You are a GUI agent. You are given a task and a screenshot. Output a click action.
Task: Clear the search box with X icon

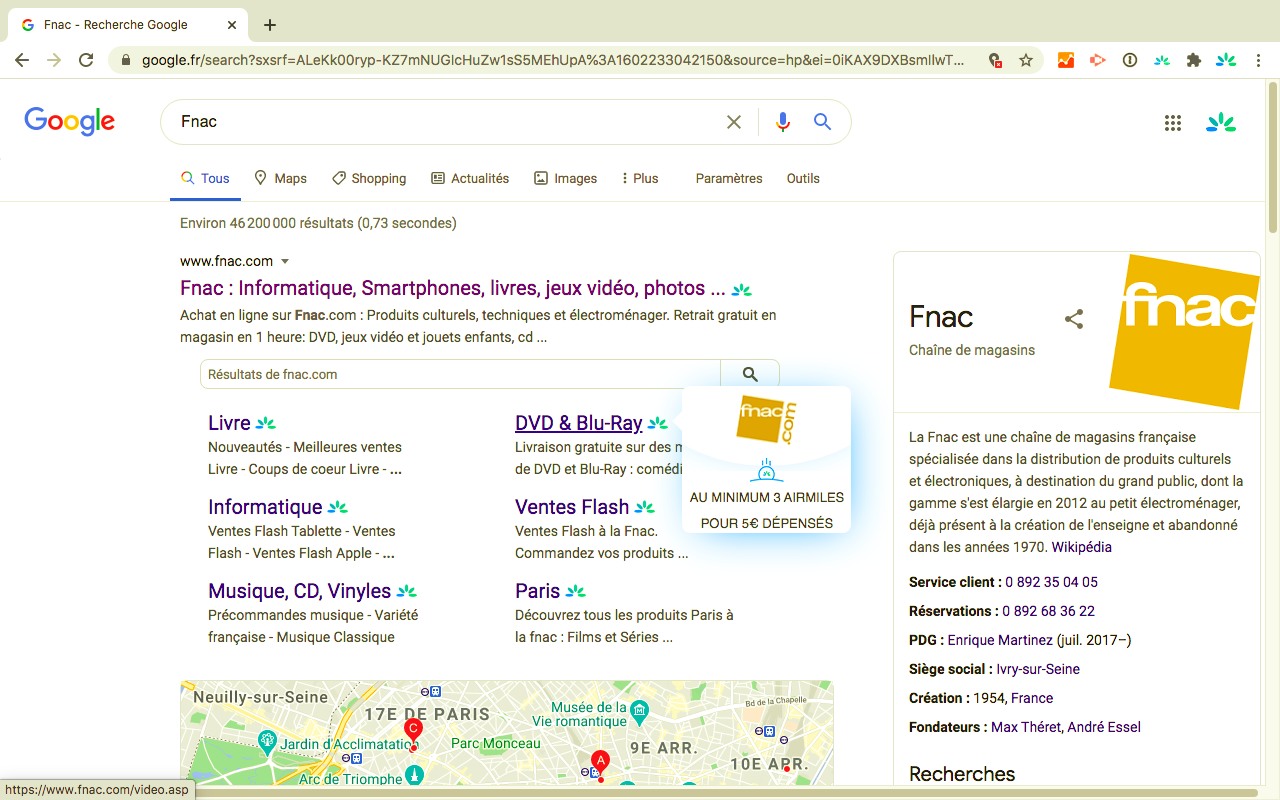(734, 122)
